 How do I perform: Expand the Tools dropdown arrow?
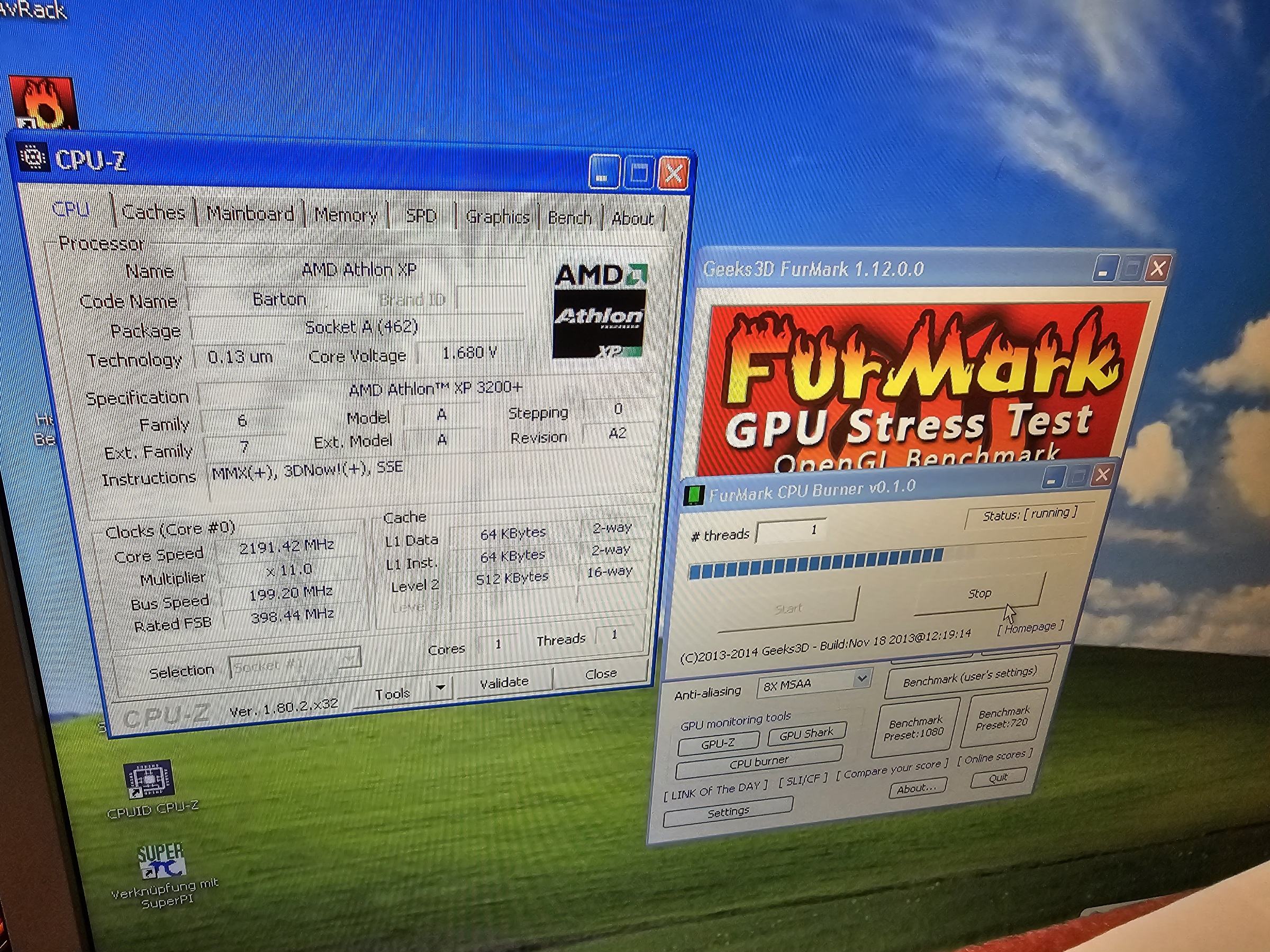[x=440, y=688]
